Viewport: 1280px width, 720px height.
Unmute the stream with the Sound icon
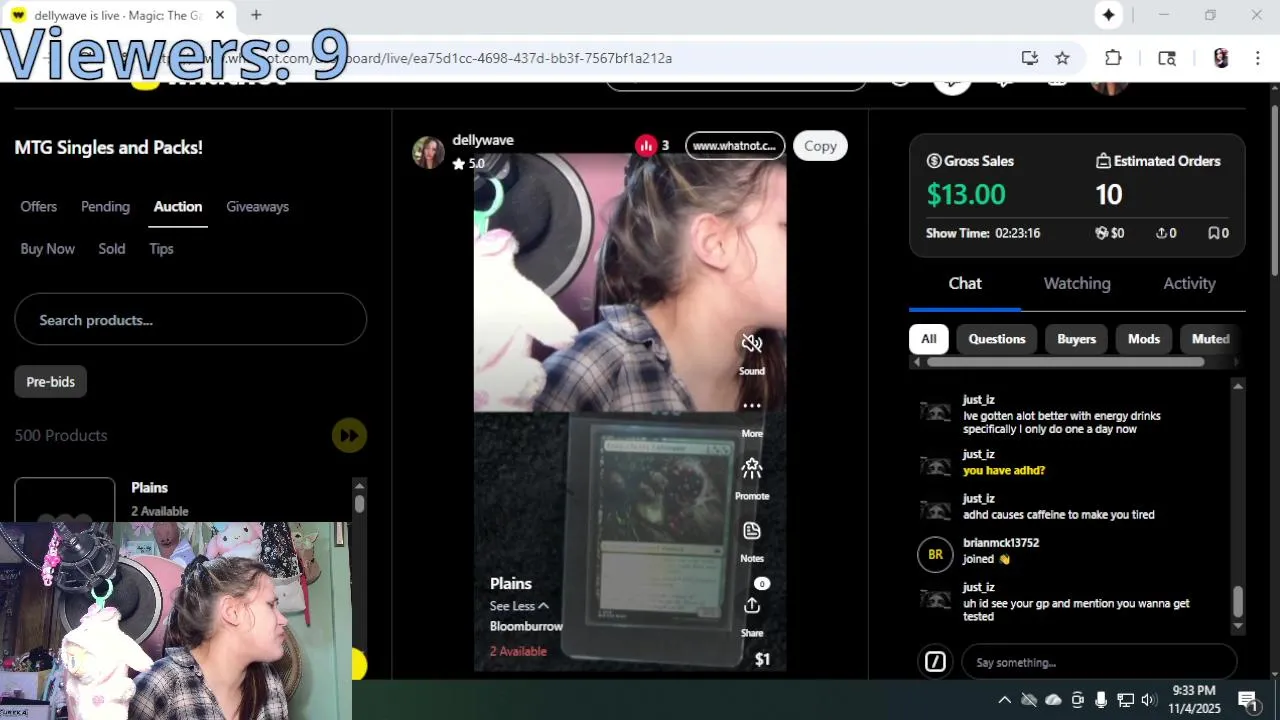pos(752,344)
